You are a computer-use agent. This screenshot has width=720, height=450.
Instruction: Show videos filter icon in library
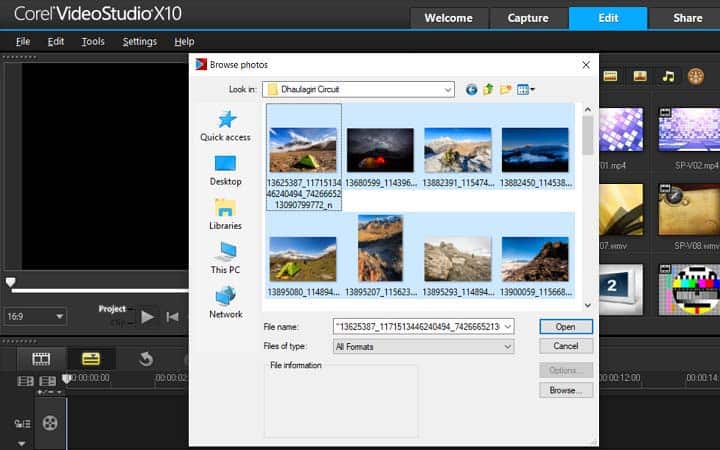pyautogui.click(x=610, y=76)
